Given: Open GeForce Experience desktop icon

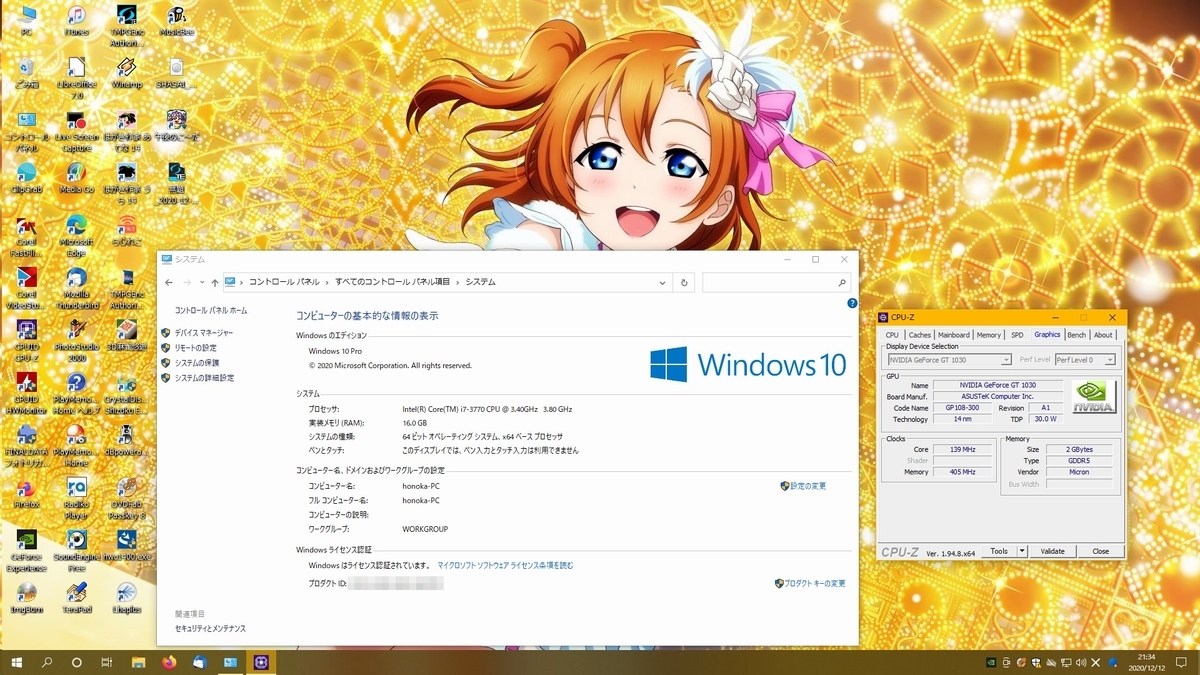Looking at the screenshot, I should click(27, 549).
